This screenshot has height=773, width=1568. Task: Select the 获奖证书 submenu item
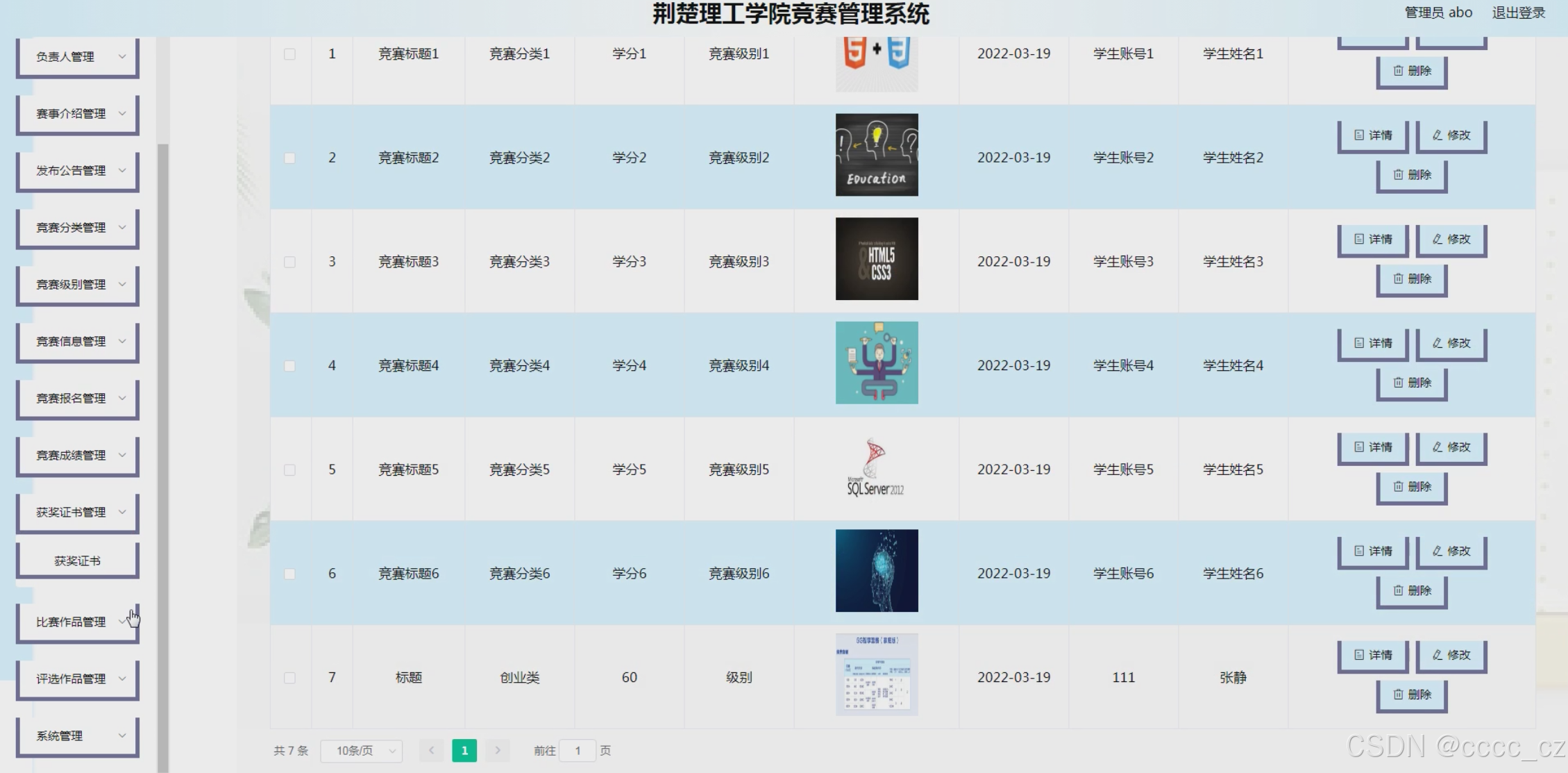click(x=78, y=560)
